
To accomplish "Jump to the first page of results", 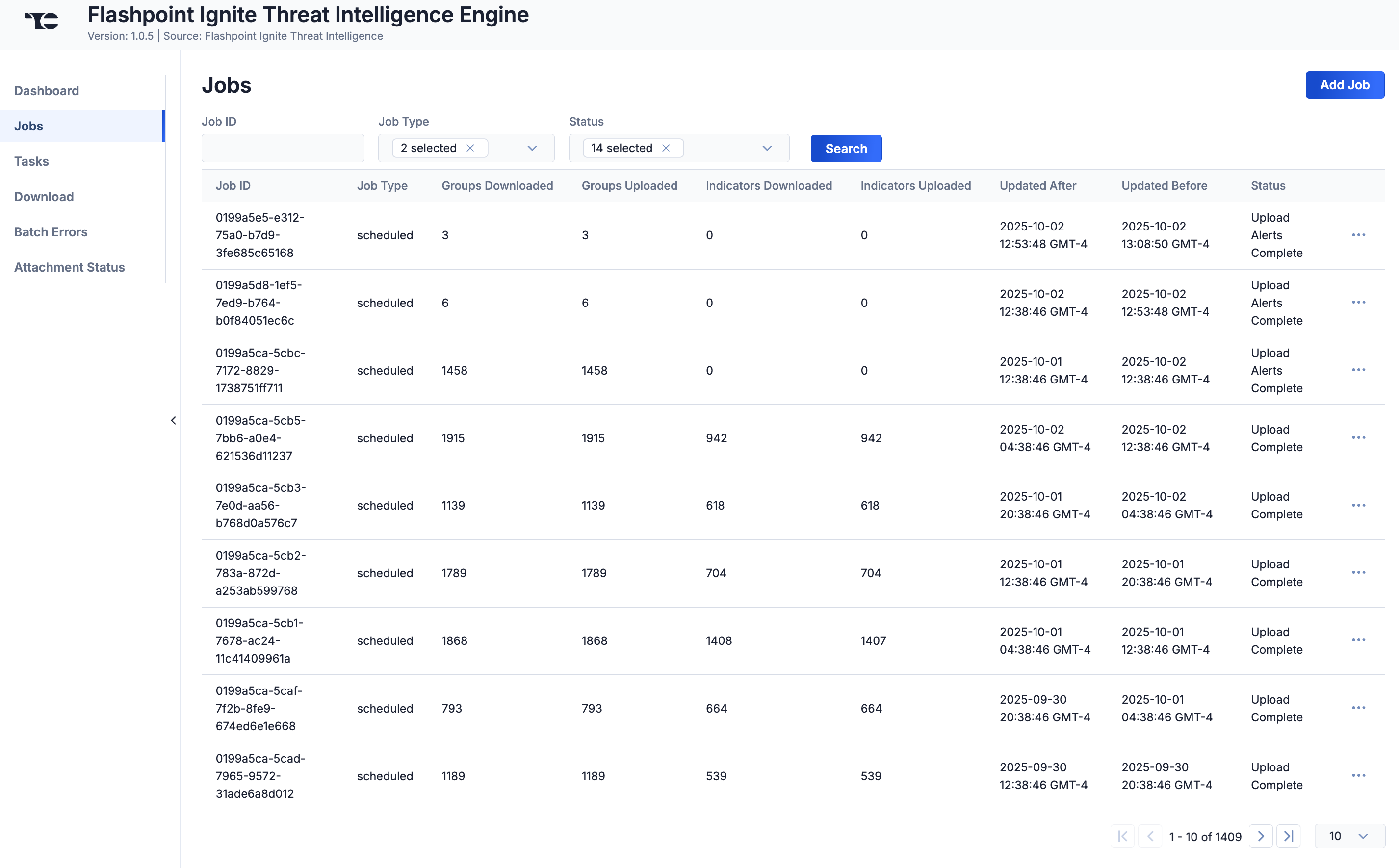I will [1122, 837].
